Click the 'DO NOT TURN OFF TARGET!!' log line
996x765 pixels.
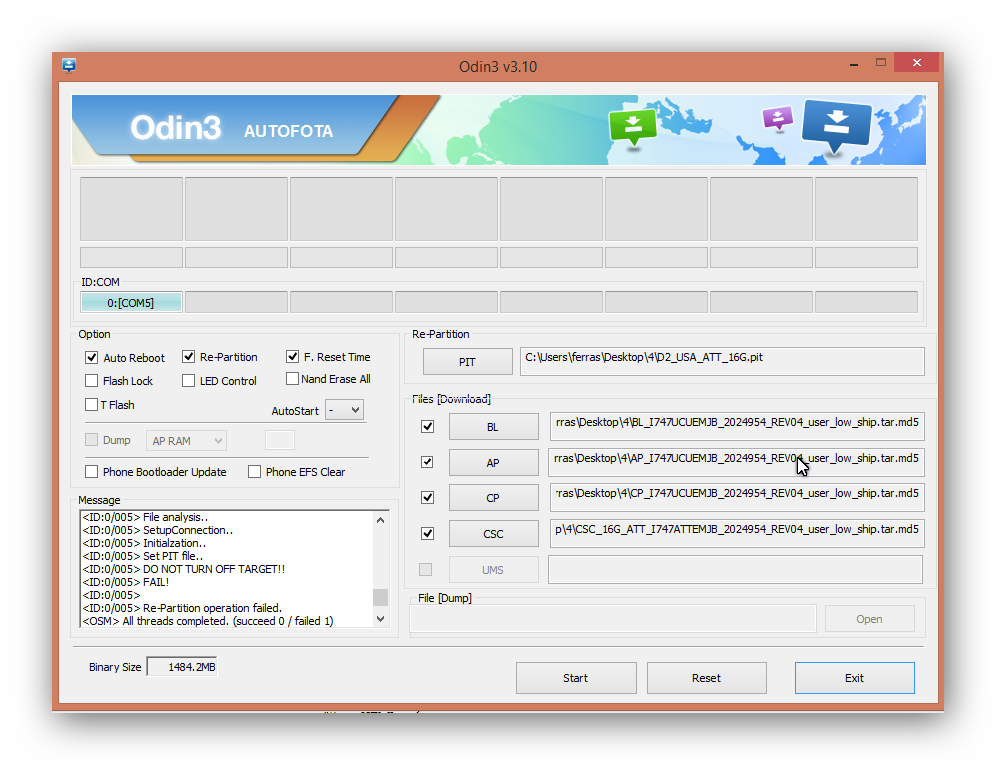click(184, 569)
